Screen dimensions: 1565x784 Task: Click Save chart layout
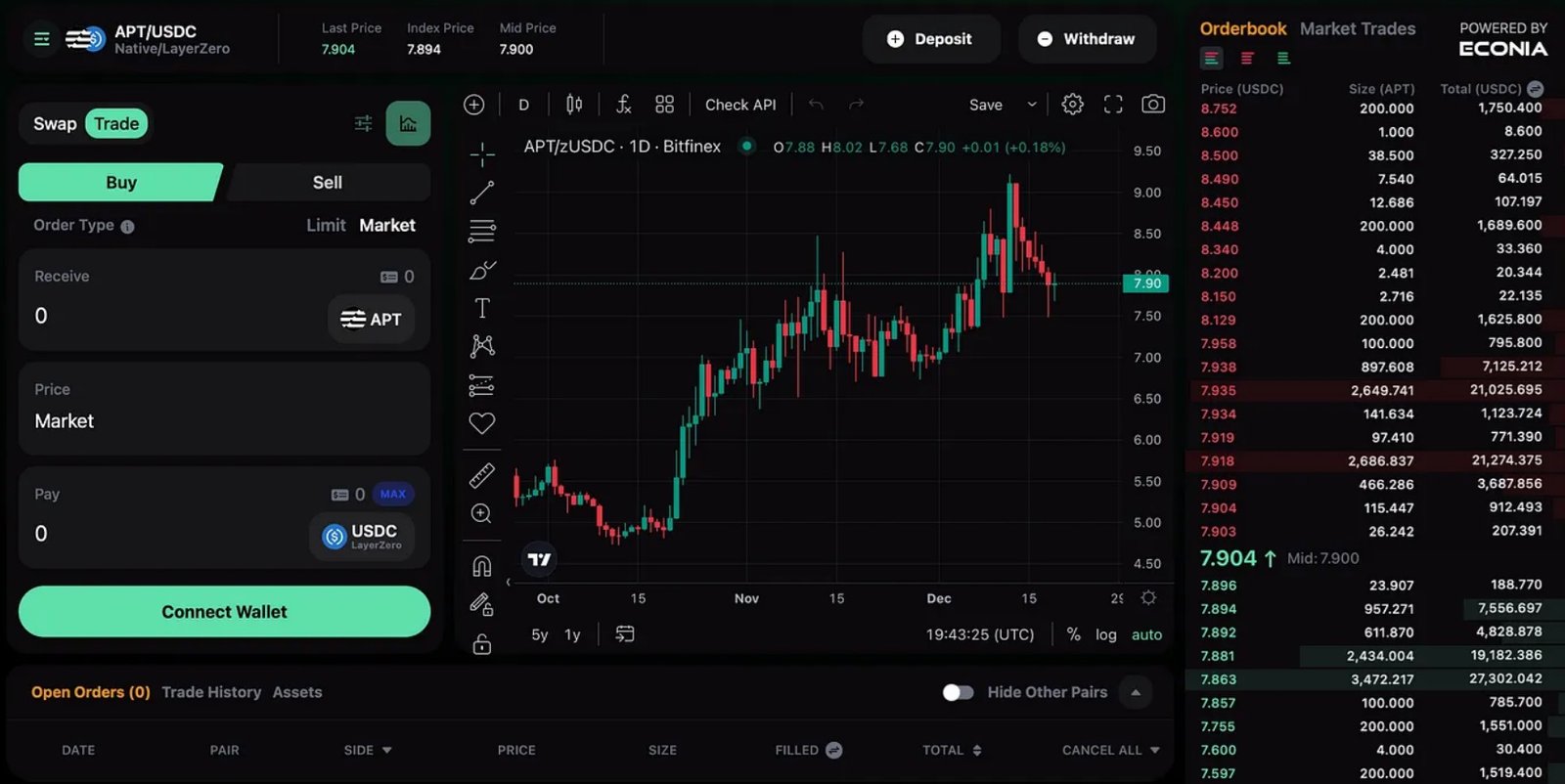(985, 105)
